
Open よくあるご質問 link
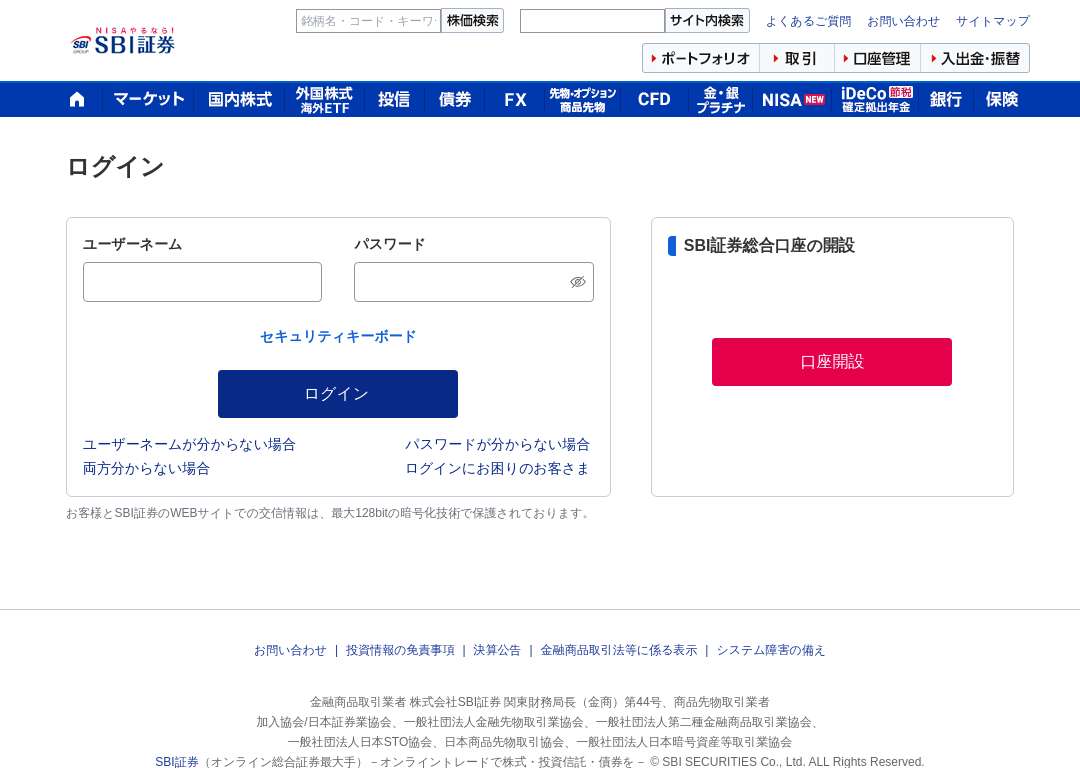tap(809, 21)
